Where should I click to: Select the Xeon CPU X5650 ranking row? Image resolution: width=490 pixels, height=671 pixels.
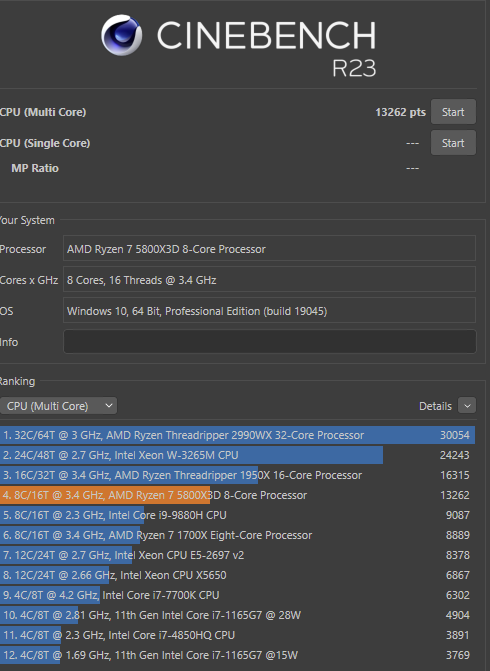[x=238, y=575]
